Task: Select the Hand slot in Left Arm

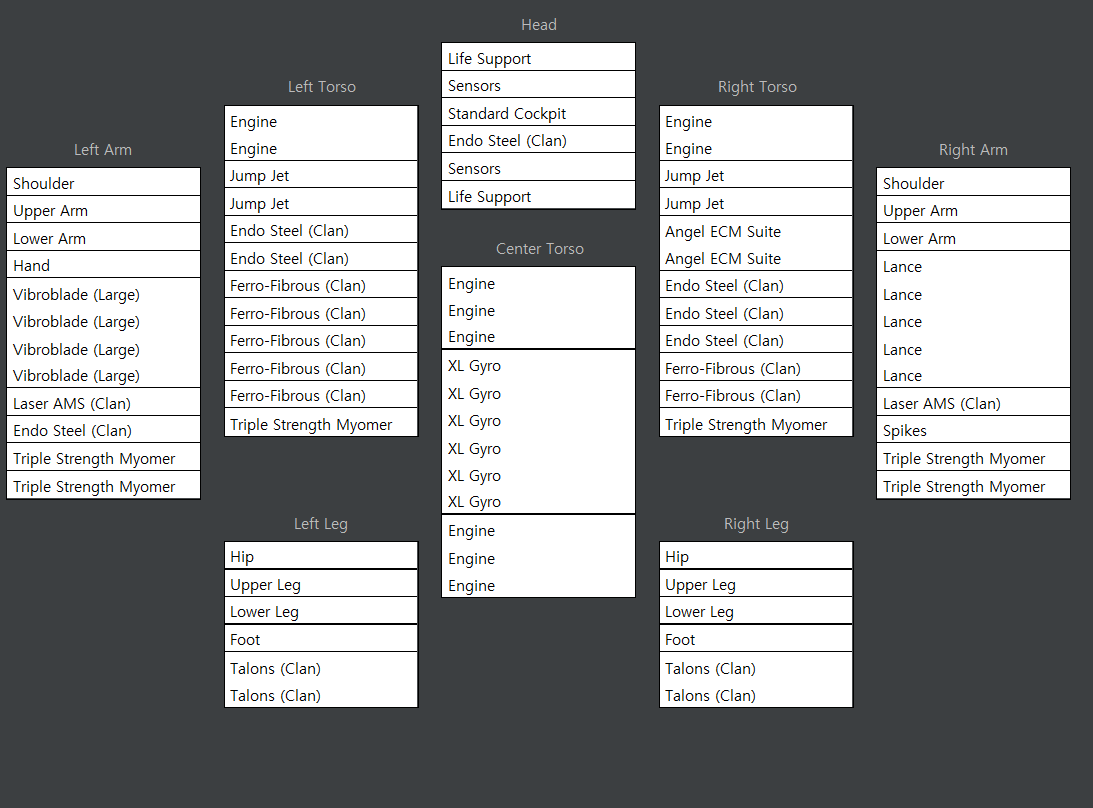Action: pyautogui.click(x=103, y=265)
